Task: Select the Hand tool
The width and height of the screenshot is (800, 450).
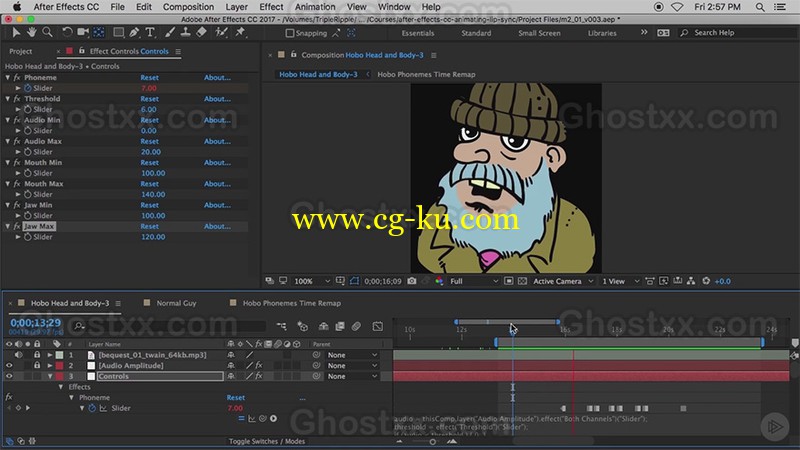Action: pos(32,33)
